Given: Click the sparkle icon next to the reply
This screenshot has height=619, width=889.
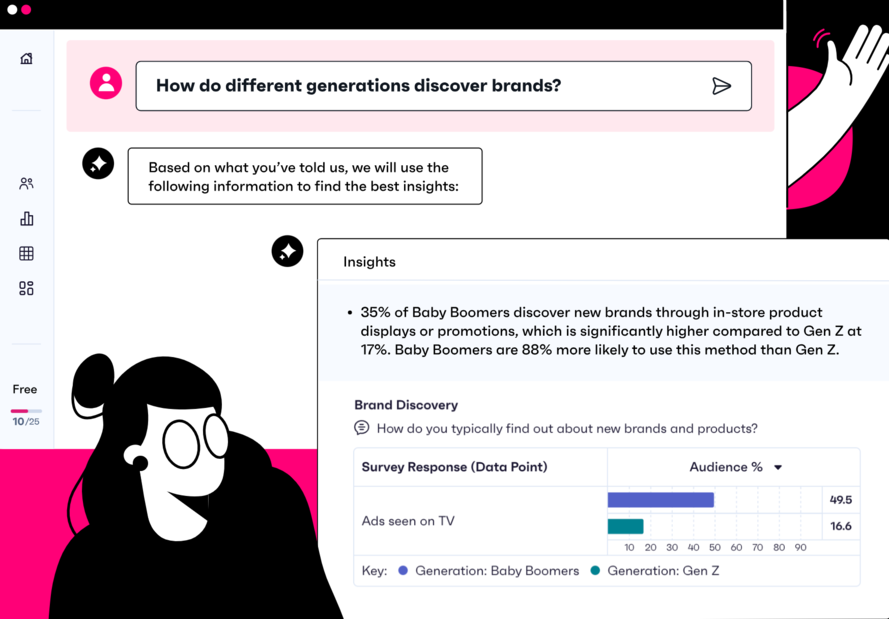Looking at the screenshot, I should 98,164.
